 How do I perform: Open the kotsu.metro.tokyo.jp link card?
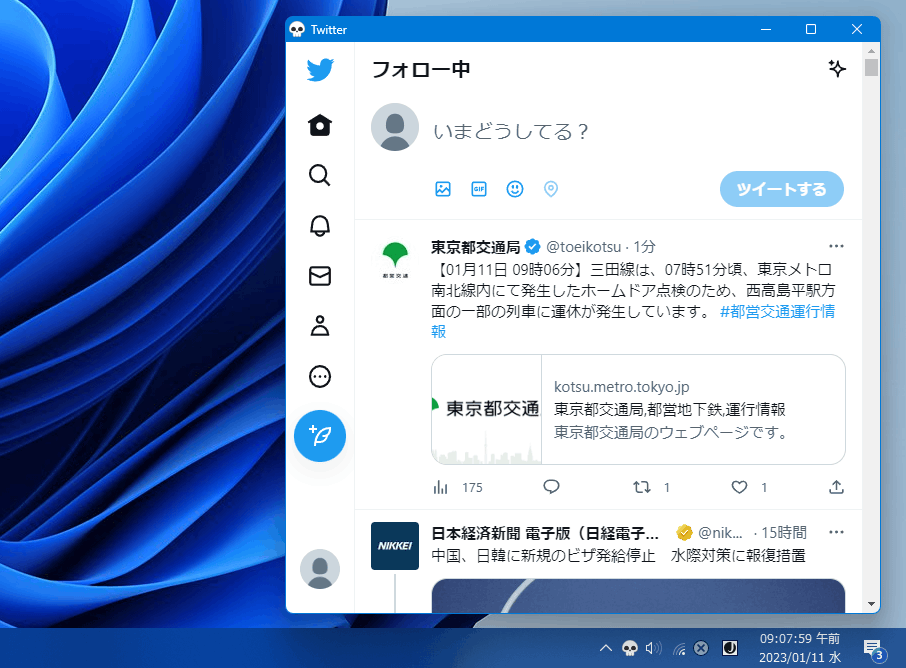click(x=638, y=410)
